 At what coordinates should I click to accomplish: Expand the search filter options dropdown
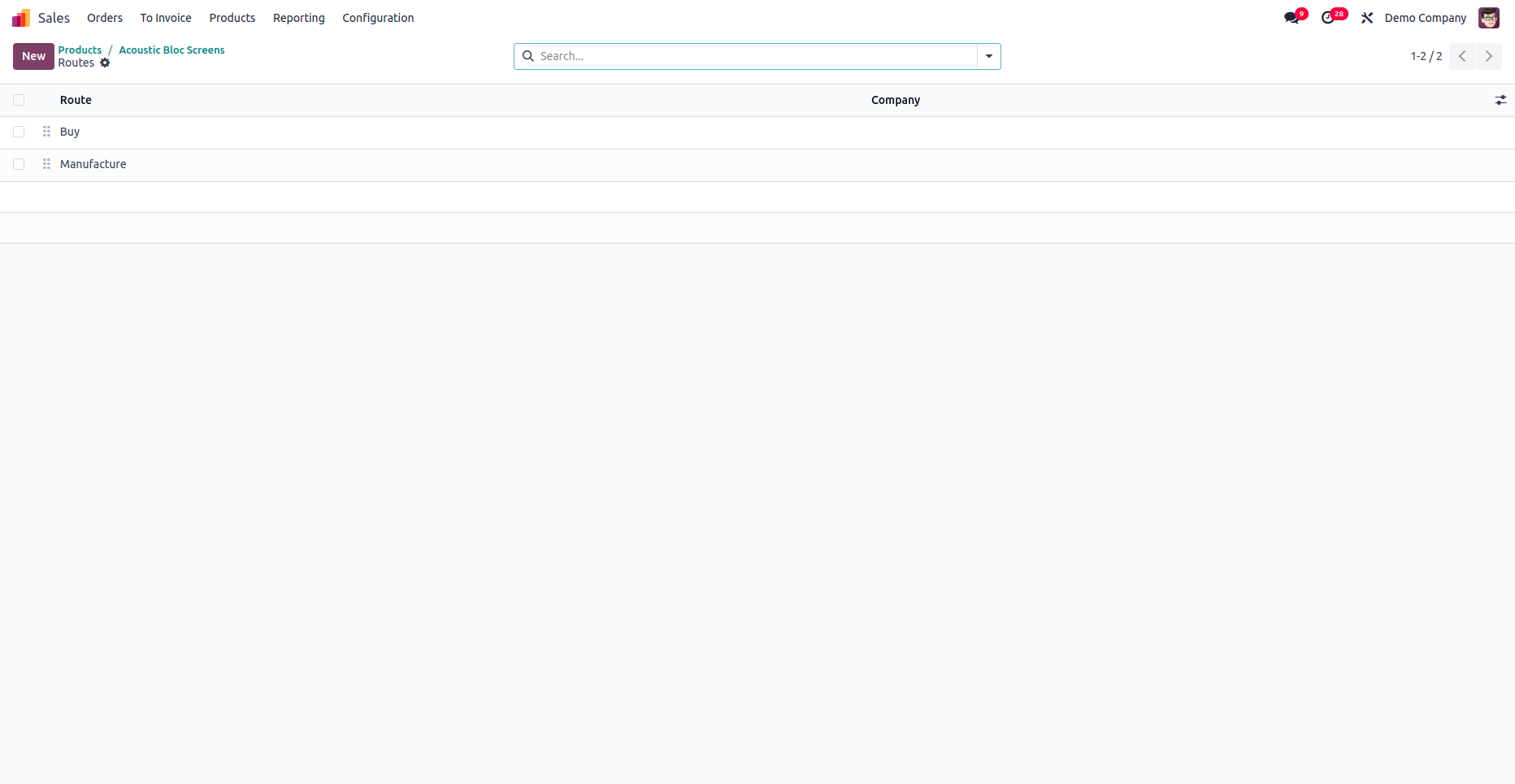pos(989,56)
